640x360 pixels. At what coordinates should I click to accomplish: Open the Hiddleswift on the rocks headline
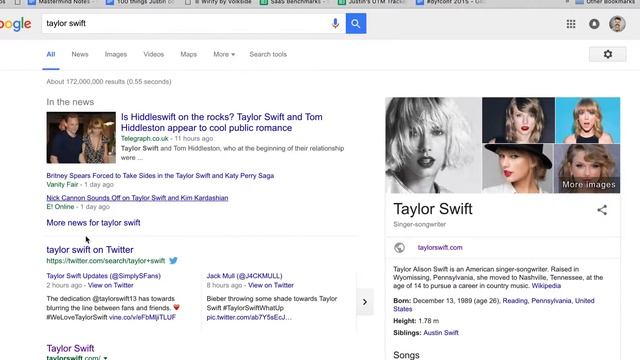(222, 122)
